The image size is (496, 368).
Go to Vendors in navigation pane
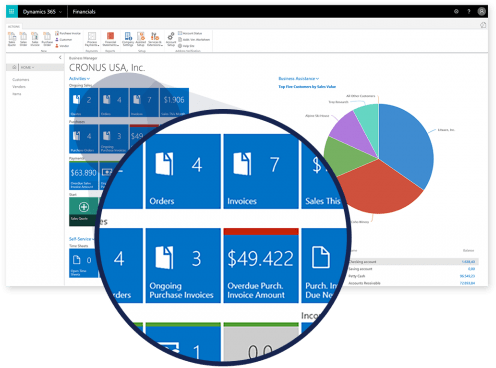tap(19, 87)
